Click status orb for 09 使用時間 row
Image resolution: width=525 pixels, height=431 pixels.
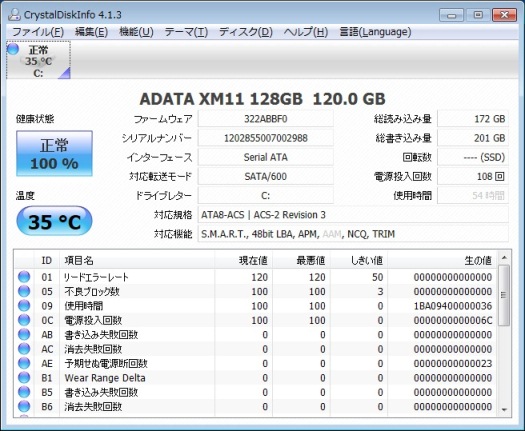(24, 306)
